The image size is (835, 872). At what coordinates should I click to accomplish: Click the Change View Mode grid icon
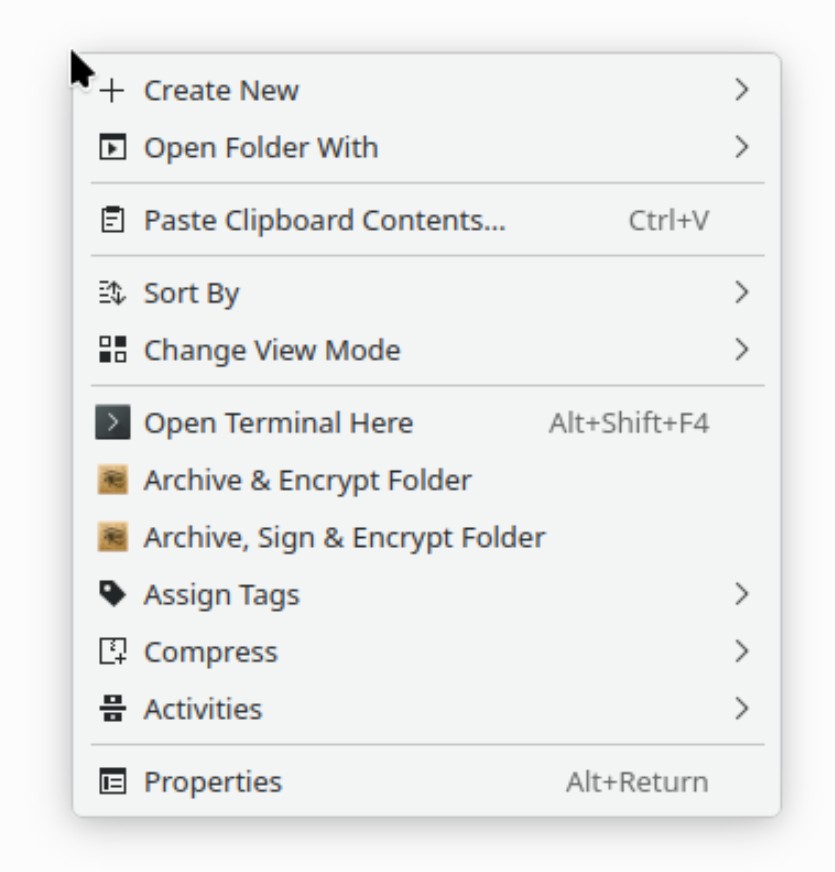point(113,350)
